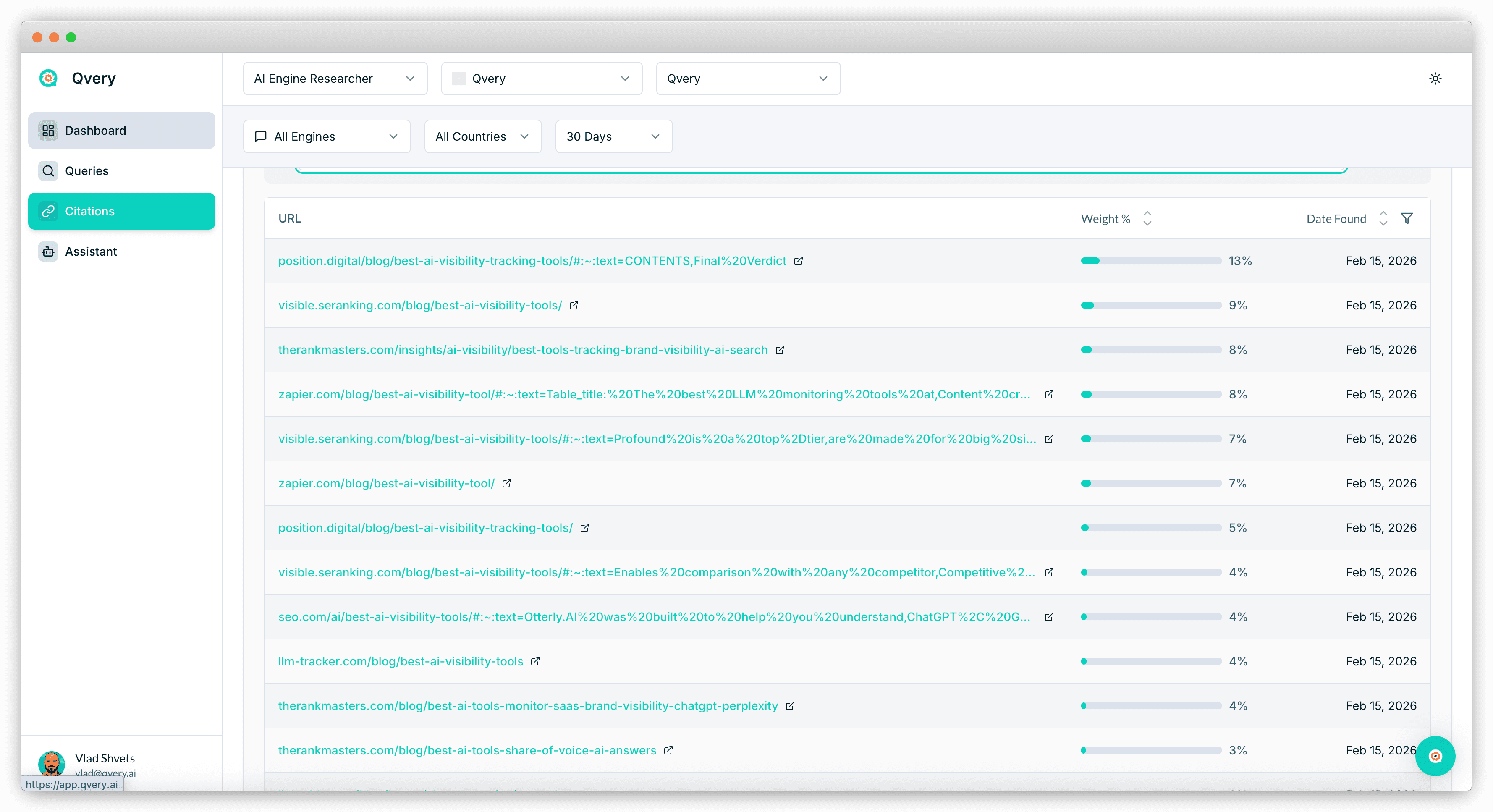Click the Qvery logo icon in sidebar
The image size is (1493, 812).
49,78
